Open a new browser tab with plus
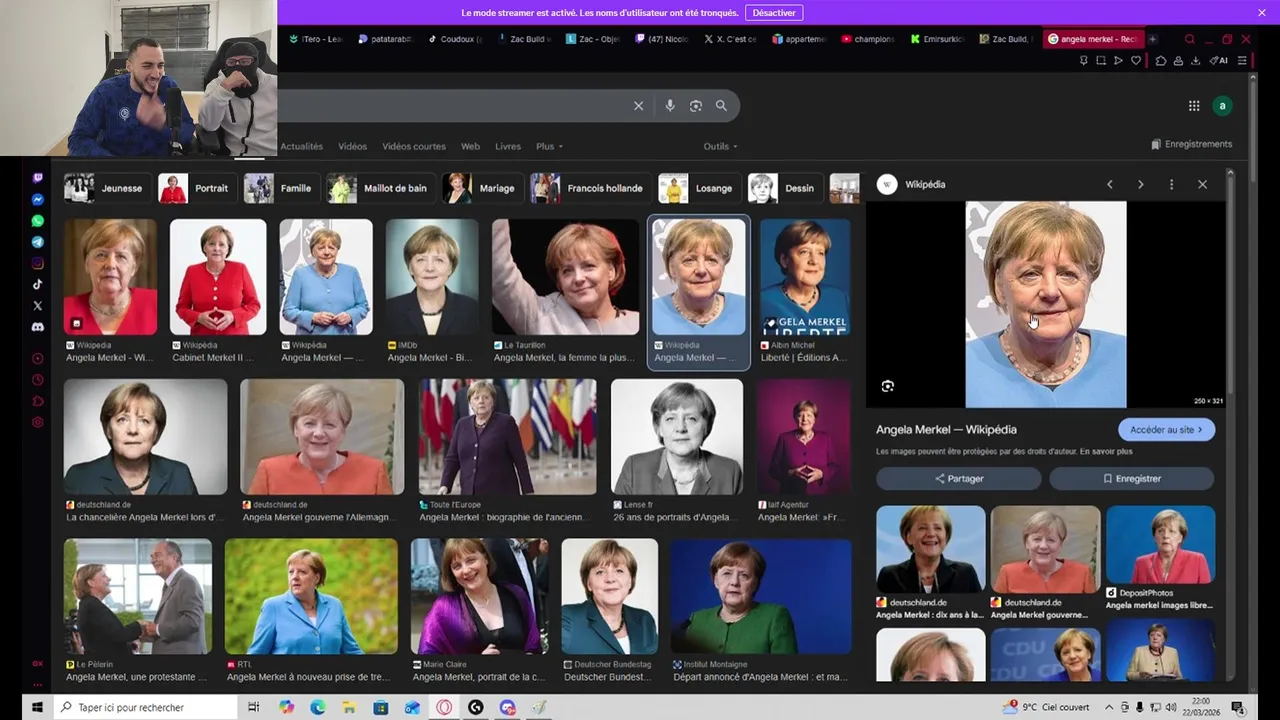 coord(1152,39)
